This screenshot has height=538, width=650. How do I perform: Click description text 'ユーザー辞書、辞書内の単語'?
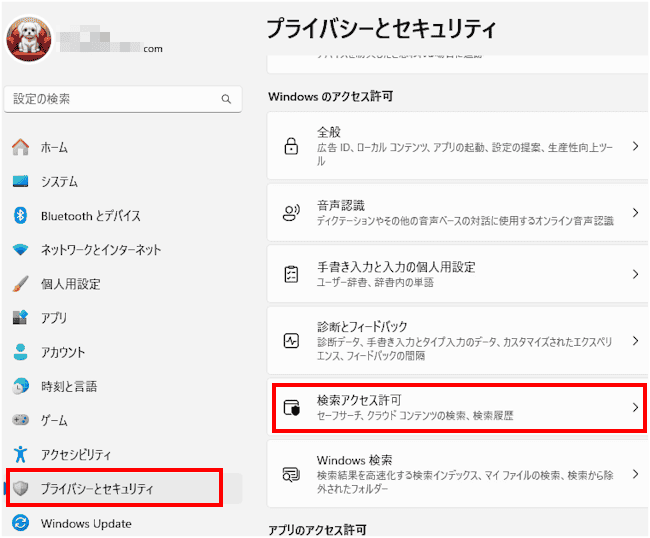pyautogui.click(x=375, y=283)
